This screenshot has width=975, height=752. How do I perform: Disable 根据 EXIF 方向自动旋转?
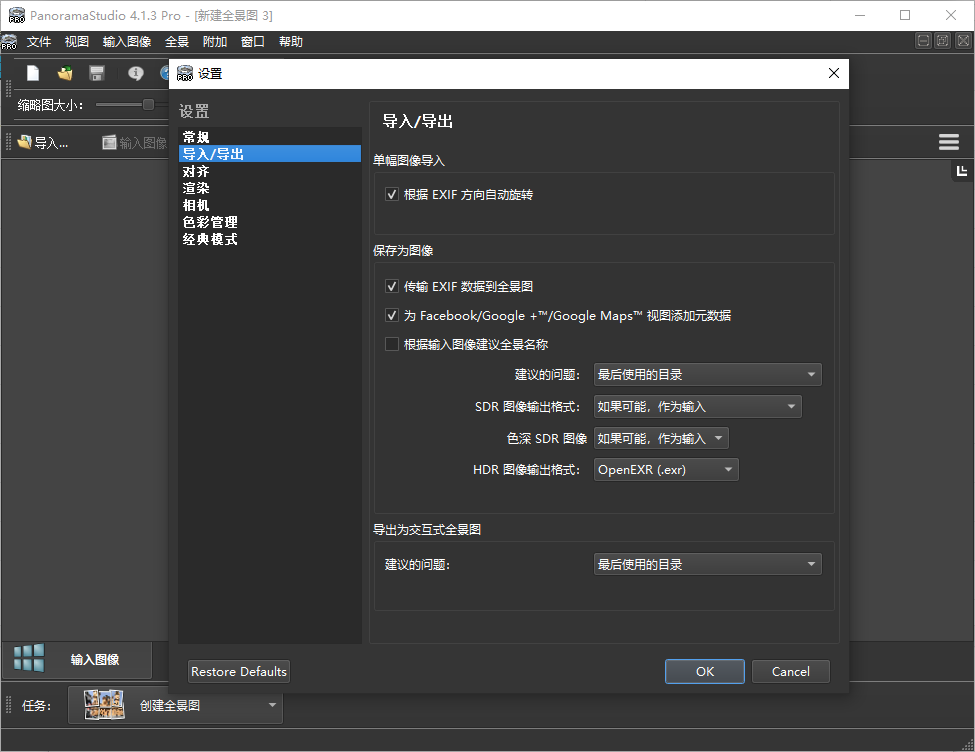click(392, 194)
